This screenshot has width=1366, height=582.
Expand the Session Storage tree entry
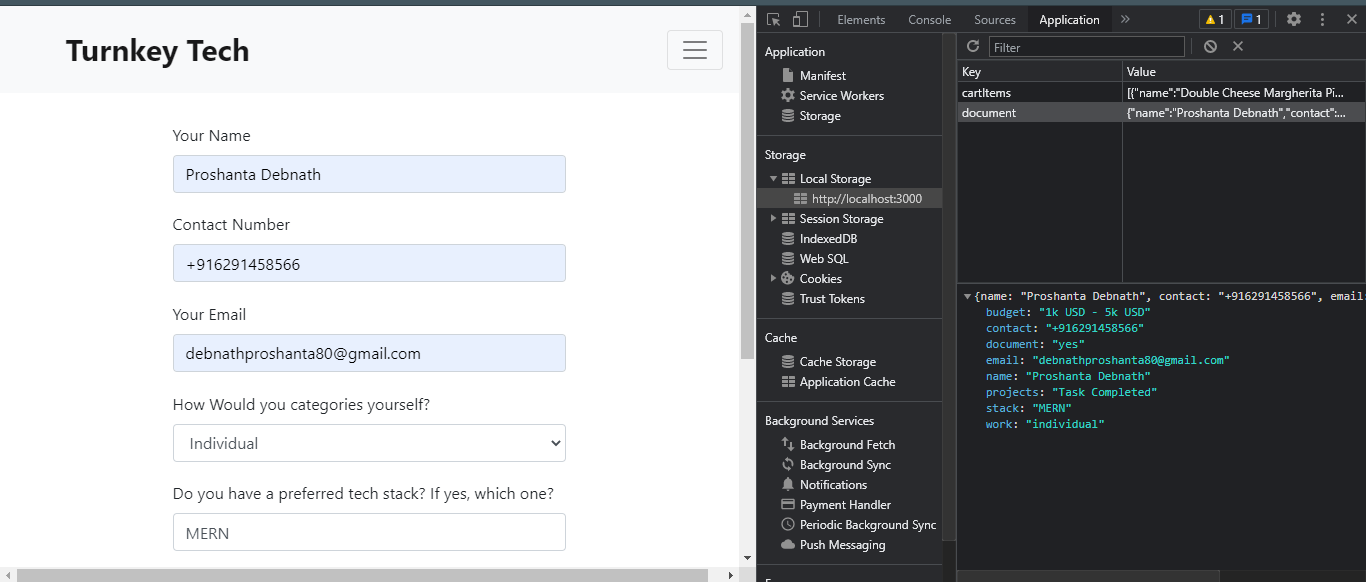[x=773, y=218]
